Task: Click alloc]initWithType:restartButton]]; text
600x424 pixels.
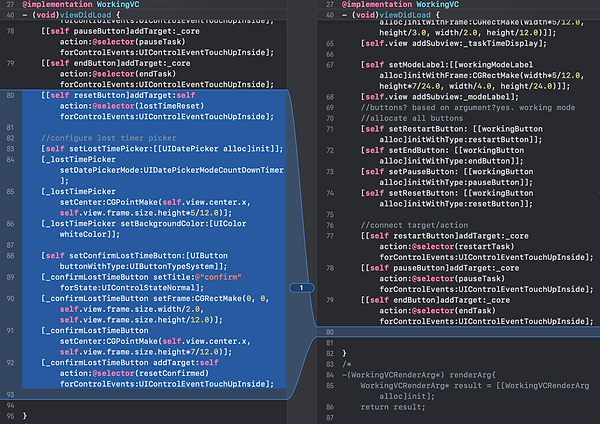Action: (x=461, y=140)
